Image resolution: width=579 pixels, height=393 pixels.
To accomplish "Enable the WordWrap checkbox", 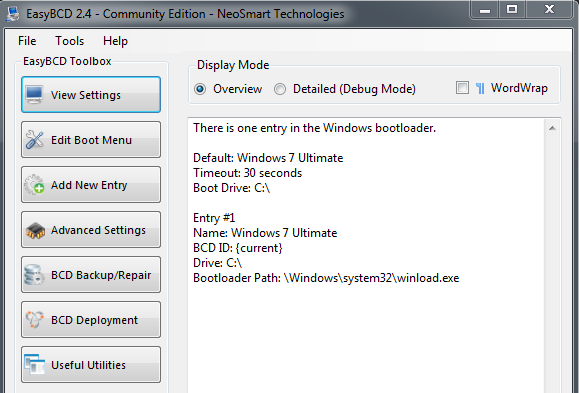I will (x=462, y=88).
